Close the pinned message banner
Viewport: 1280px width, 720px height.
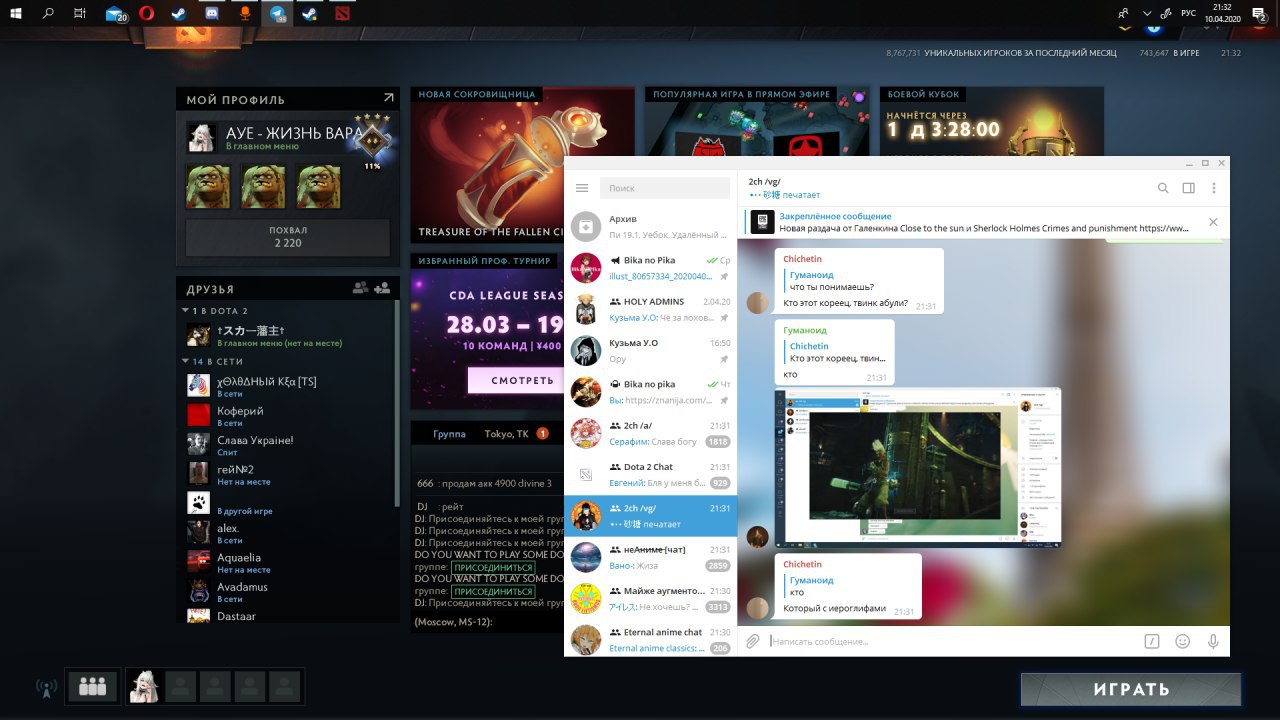coord(1213,222)
